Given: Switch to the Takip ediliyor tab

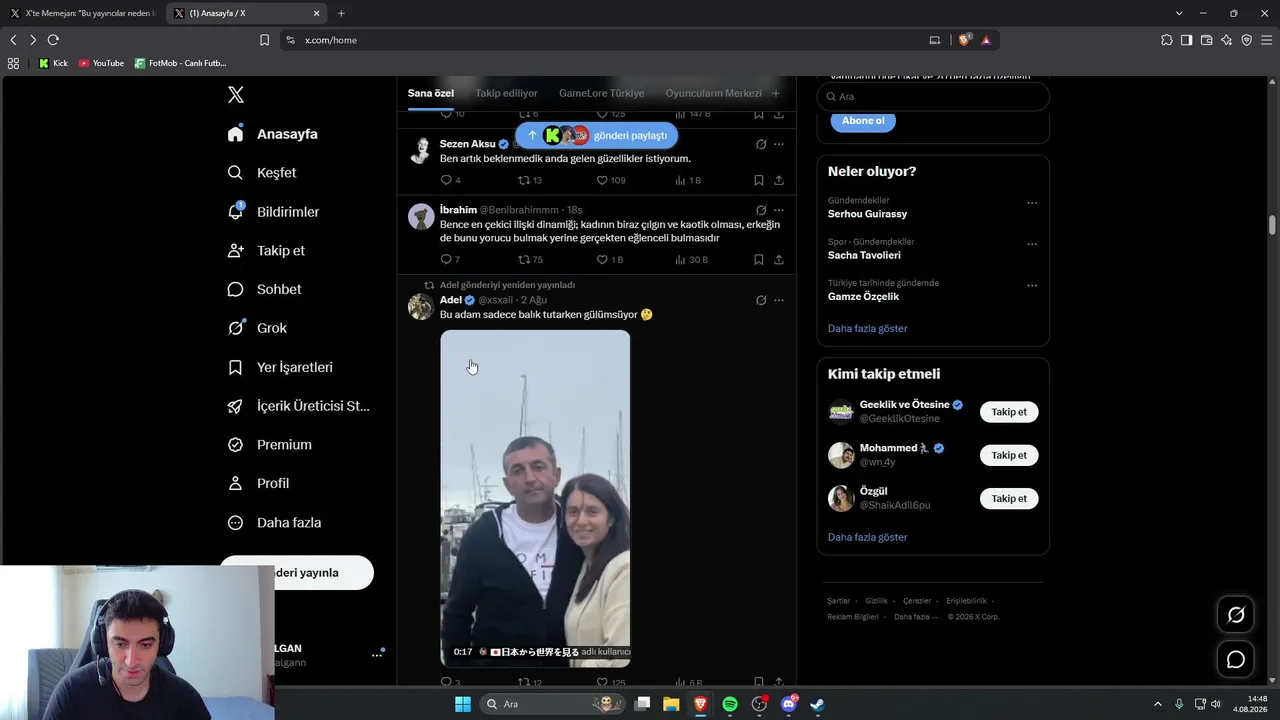Looking at the screenshot, I should tap(506, 93).
